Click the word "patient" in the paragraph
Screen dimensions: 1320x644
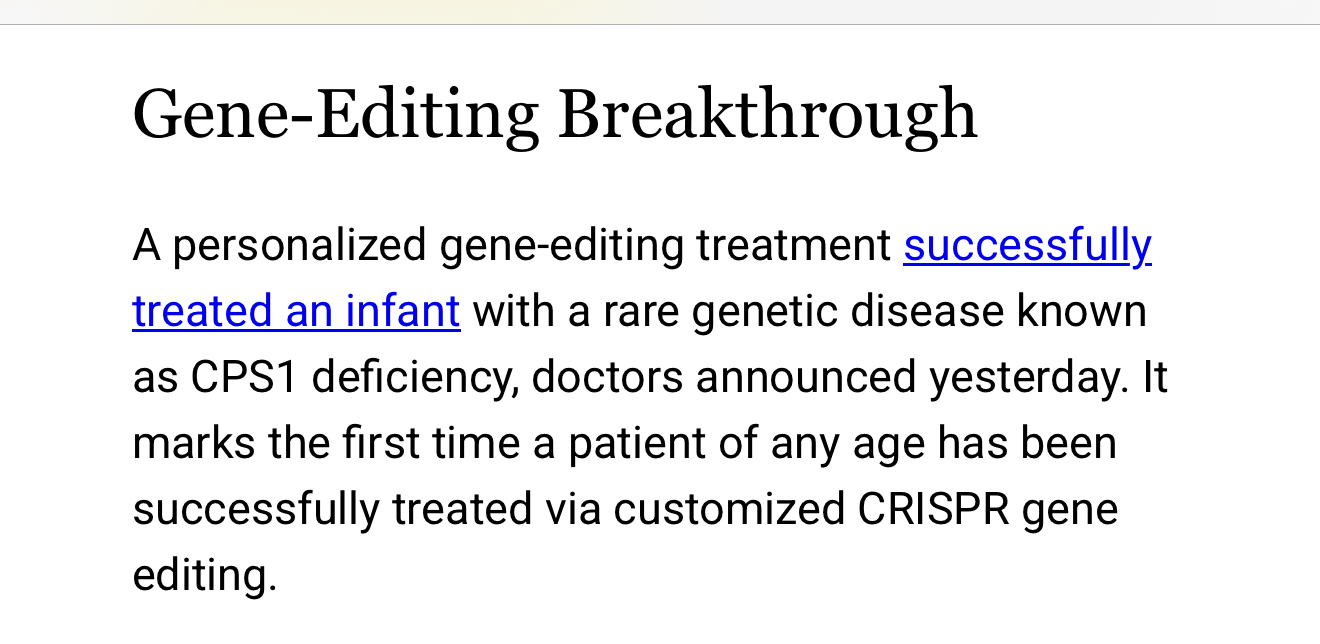coord(638,444)
